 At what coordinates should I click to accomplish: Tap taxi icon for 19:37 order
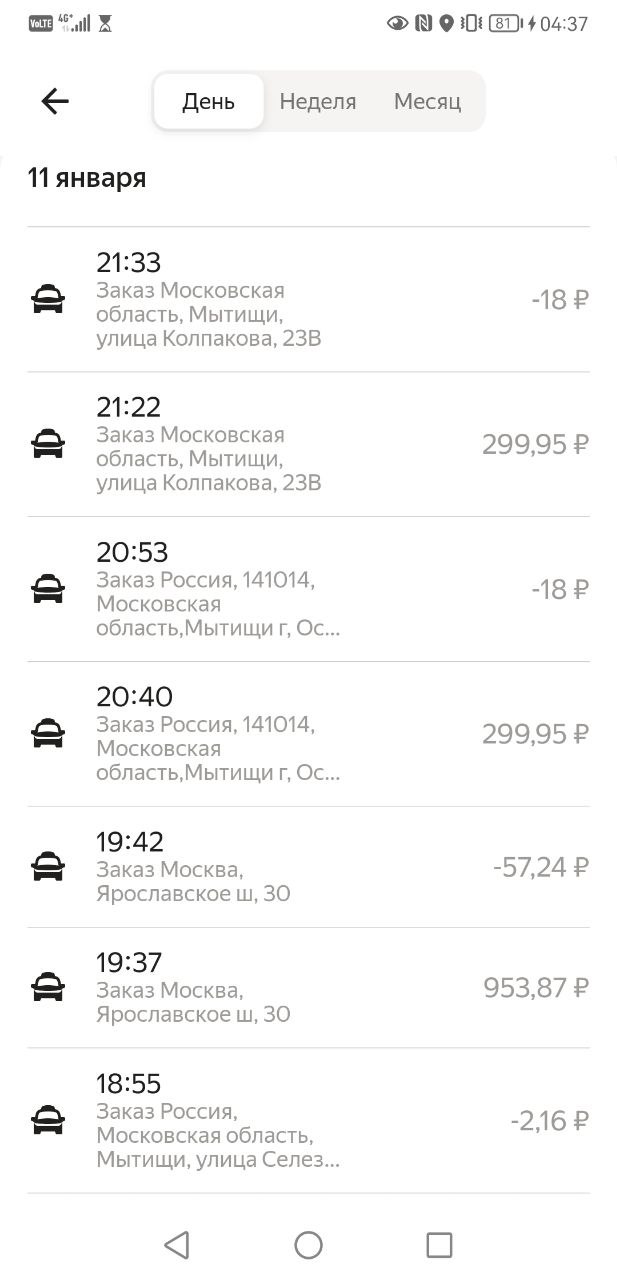pyautogui.click(x=48, y=988)
